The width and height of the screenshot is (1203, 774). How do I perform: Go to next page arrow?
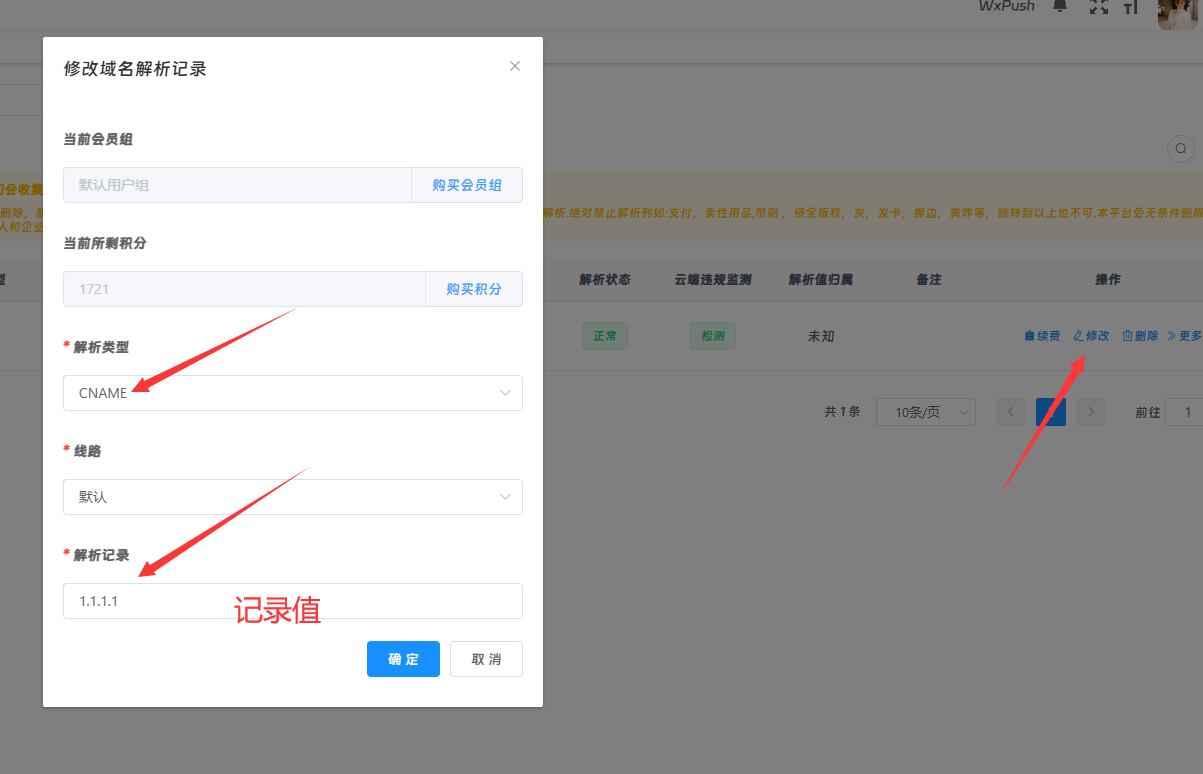pyautogui.click(x=1091, y=412)
